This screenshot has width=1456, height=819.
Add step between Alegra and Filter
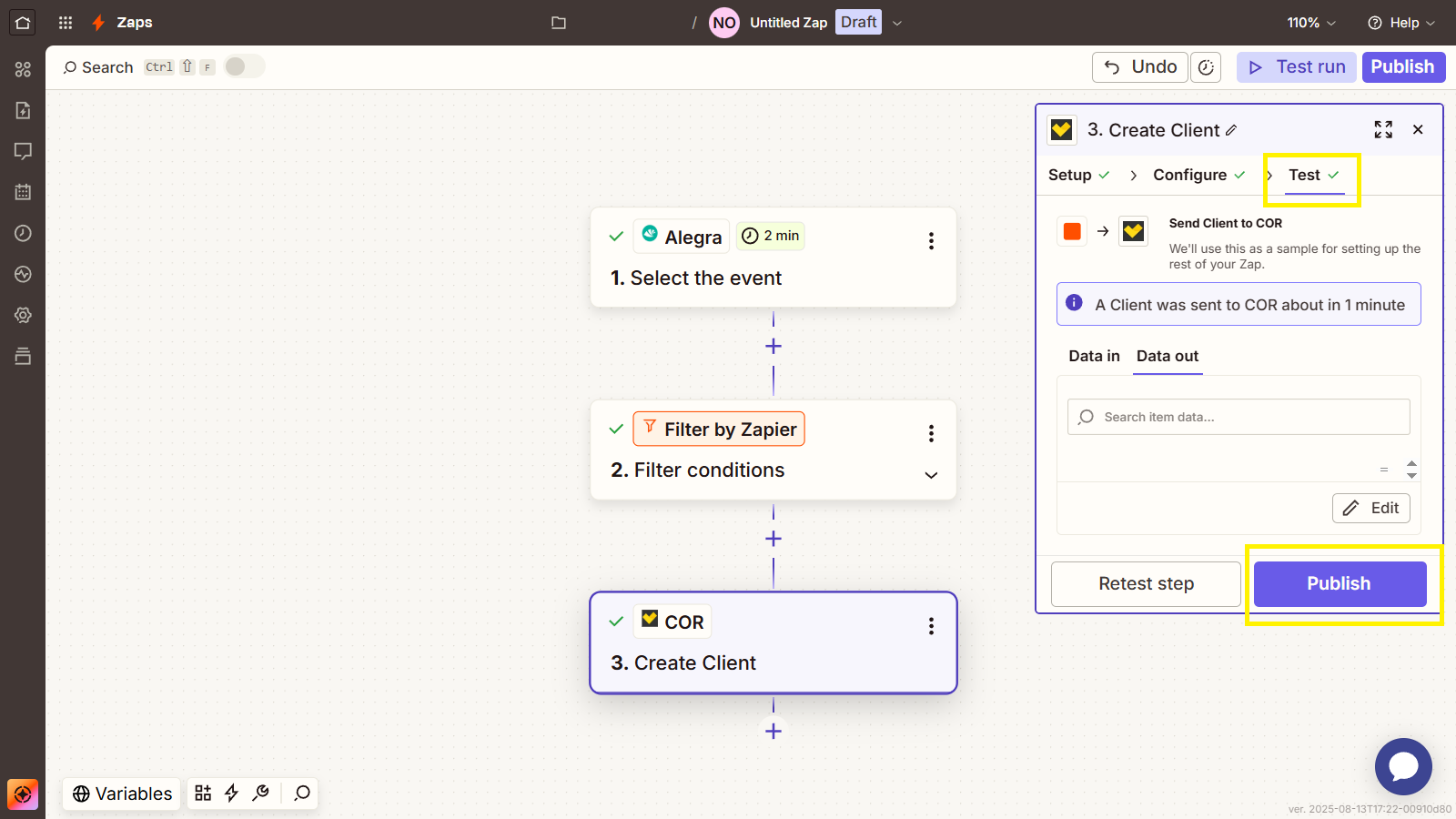[773, 346]
